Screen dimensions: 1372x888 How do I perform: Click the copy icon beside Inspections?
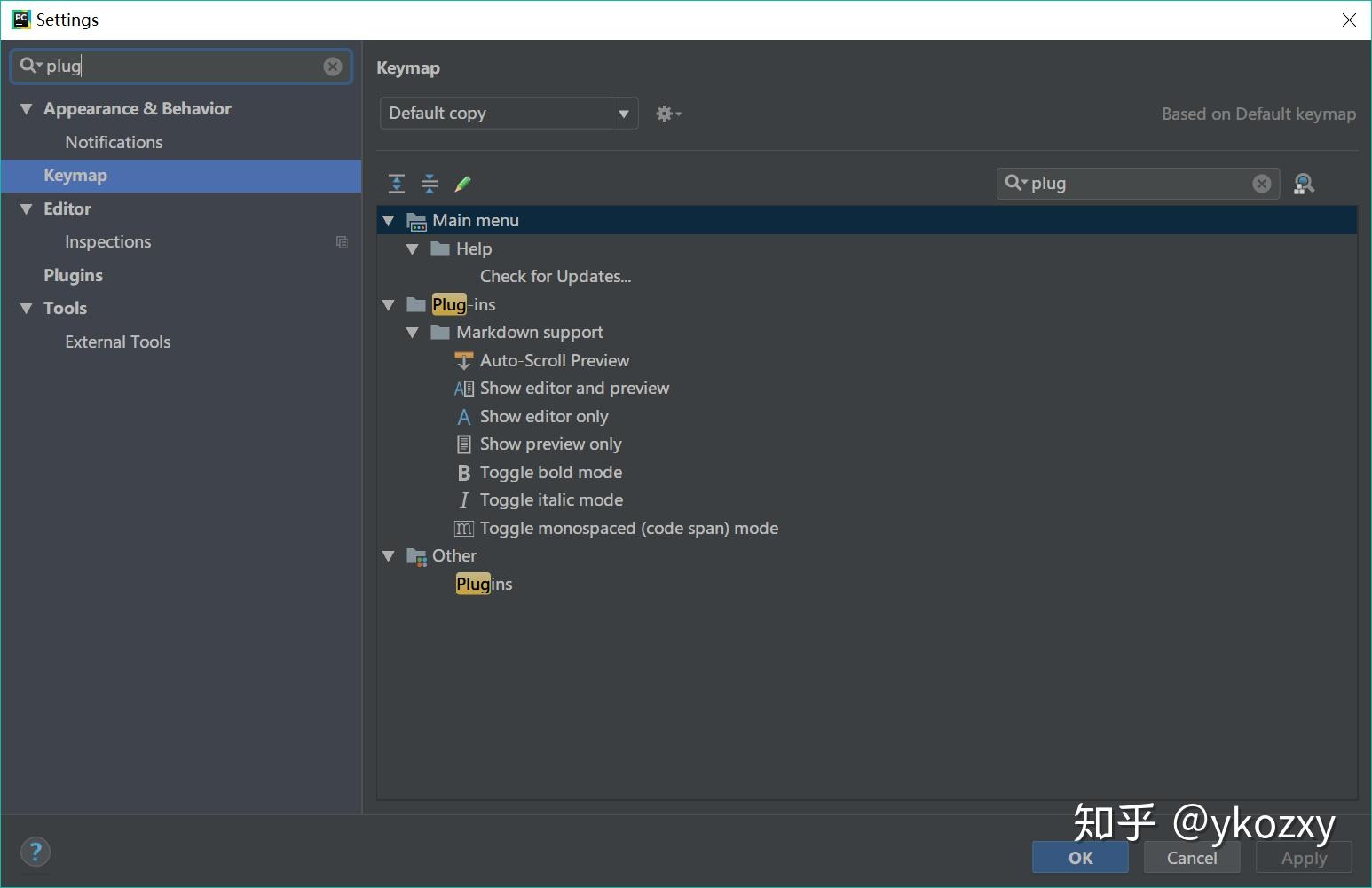click(342, 242)
